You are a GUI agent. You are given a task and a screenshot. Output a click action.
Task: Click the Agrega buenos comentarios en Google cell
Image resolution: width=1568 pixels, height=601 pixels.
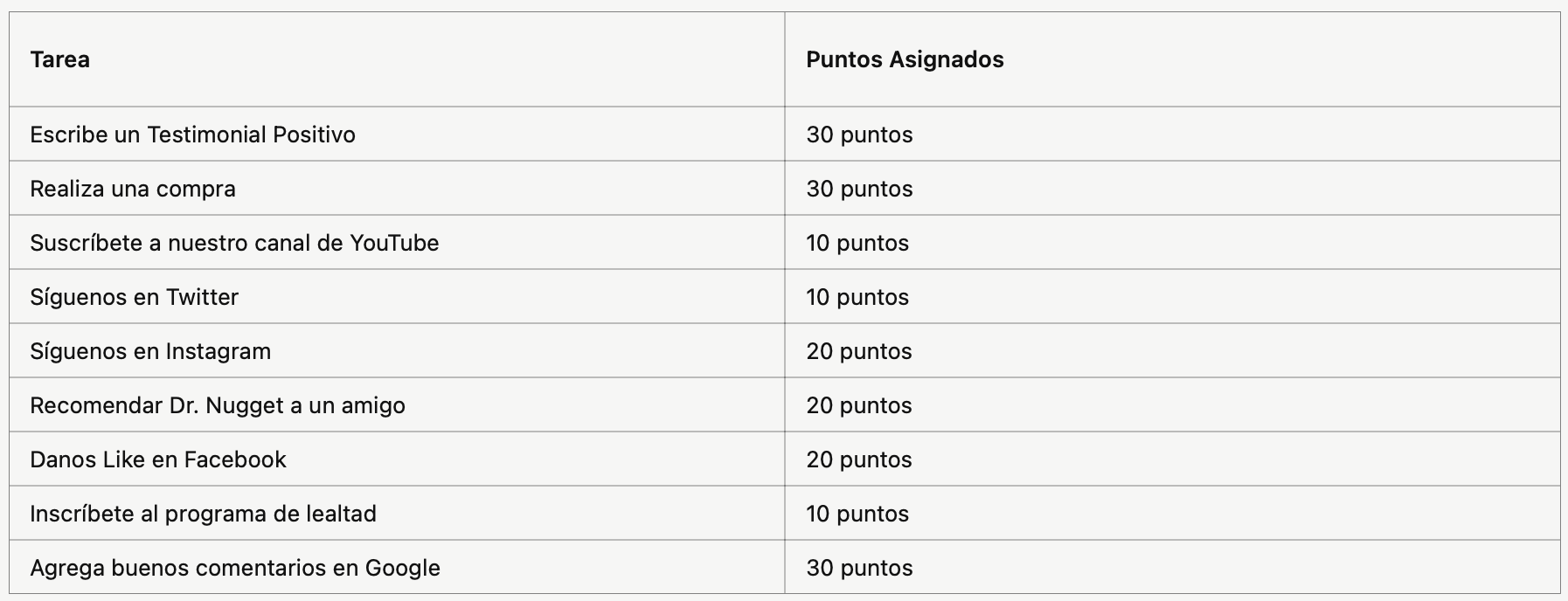[x=397, y=567]
